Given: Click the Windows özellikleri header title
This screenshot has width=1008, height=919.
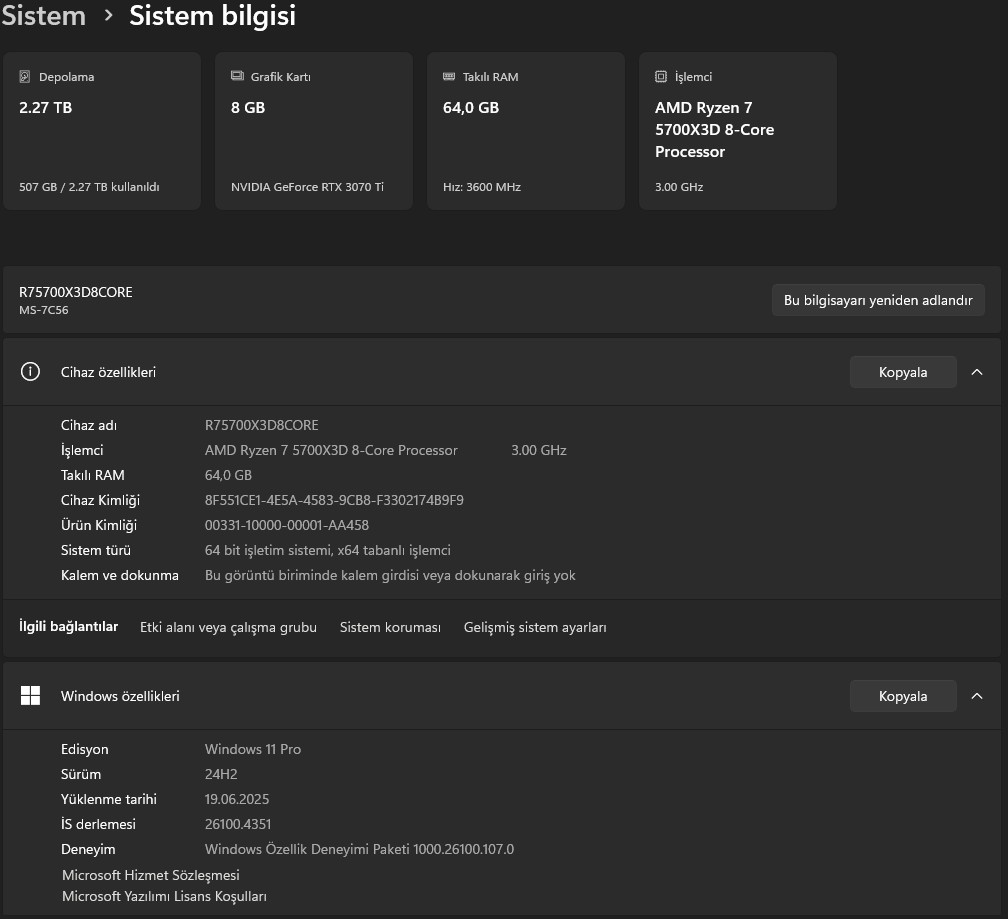Looking at the screenshot, I should [120, 696].
